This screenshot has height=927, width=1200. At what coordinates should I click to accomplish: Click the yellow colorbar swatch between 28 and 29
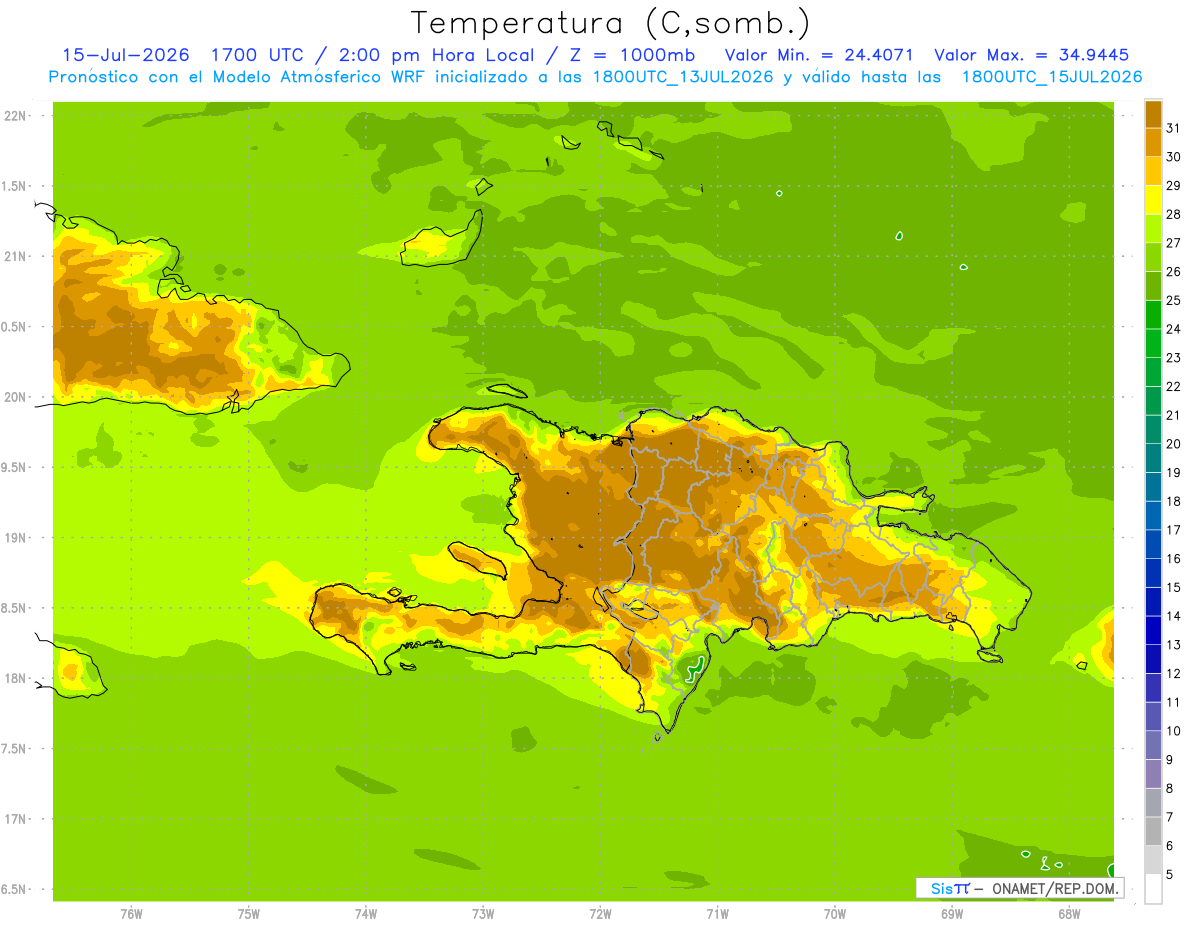1153,200
